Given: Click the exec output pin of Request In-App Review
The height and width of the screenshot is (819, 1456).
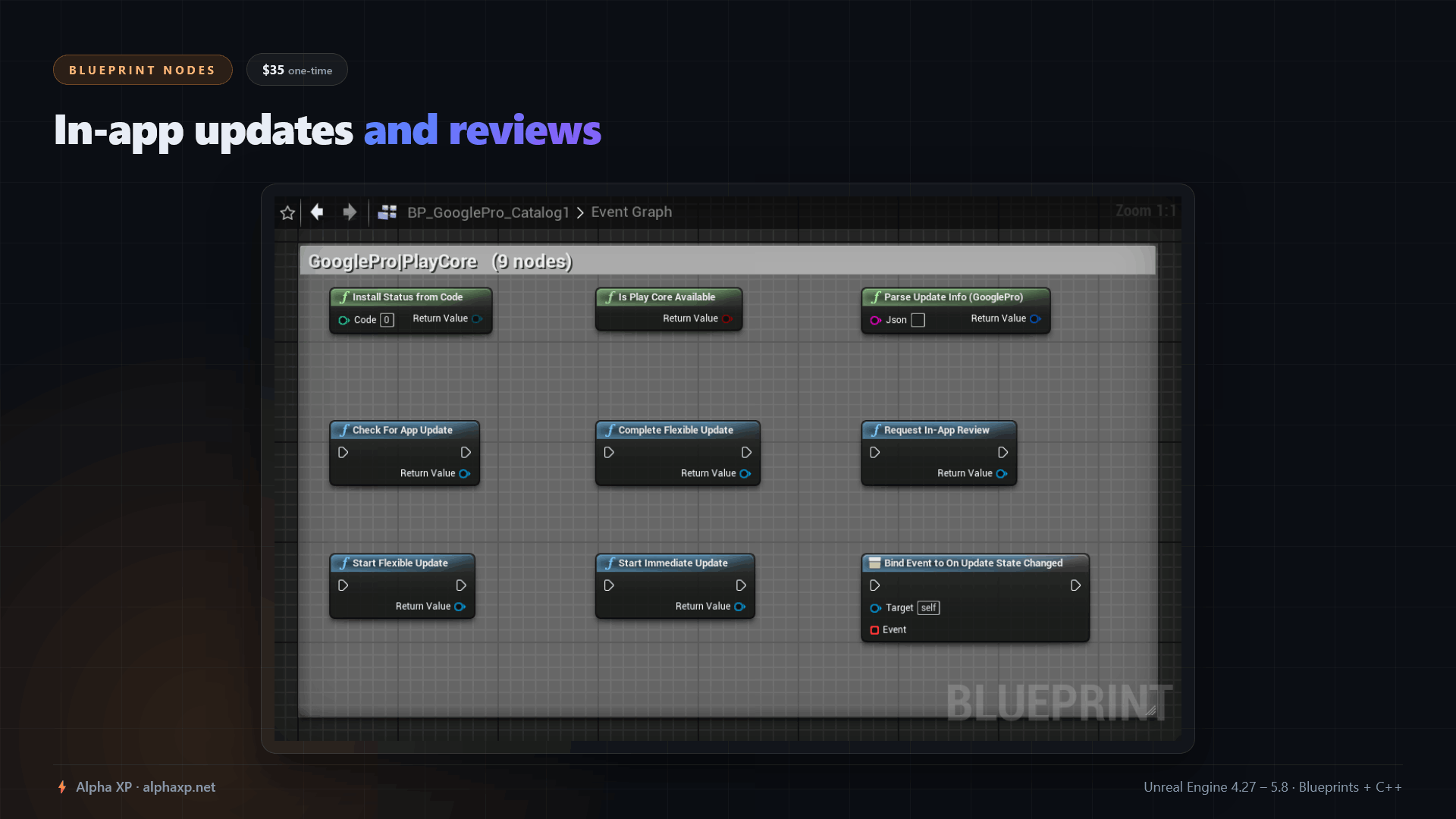Looking at the screenshot, I should point(1003,452).
